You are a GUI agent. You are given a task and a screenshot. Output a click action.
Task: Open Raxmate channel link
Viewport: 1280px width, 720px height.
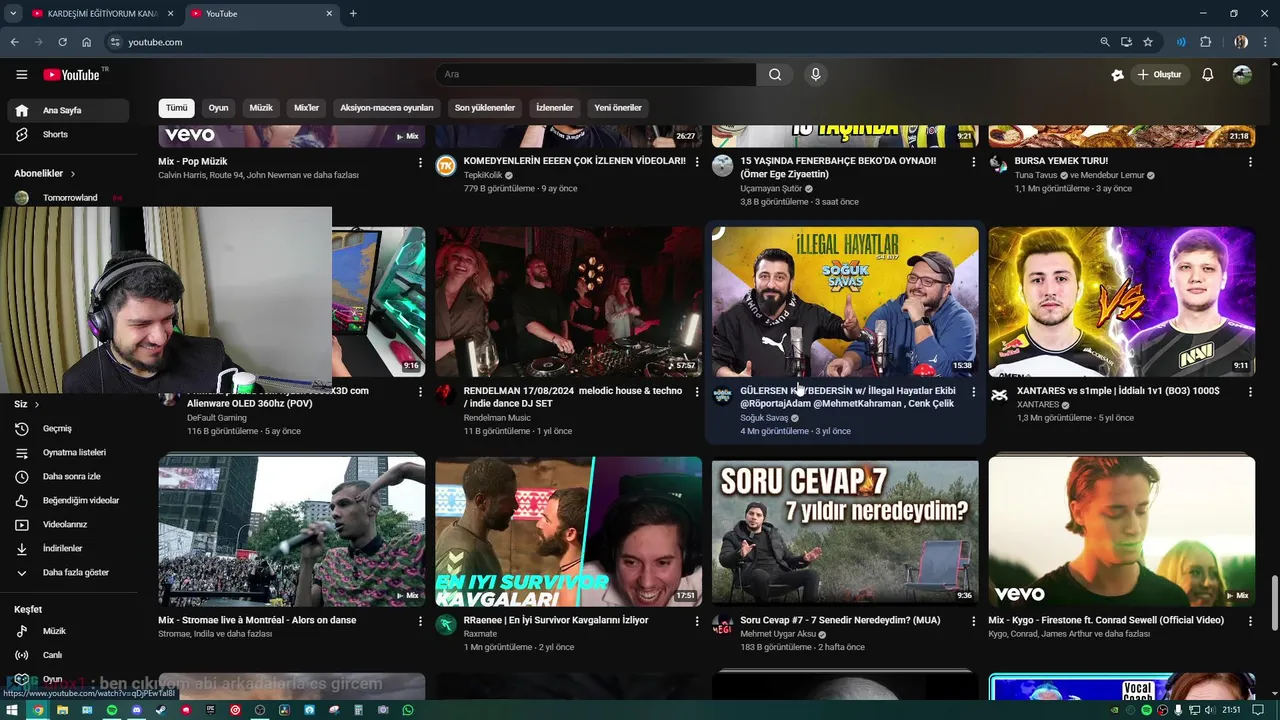coord(480,634)
